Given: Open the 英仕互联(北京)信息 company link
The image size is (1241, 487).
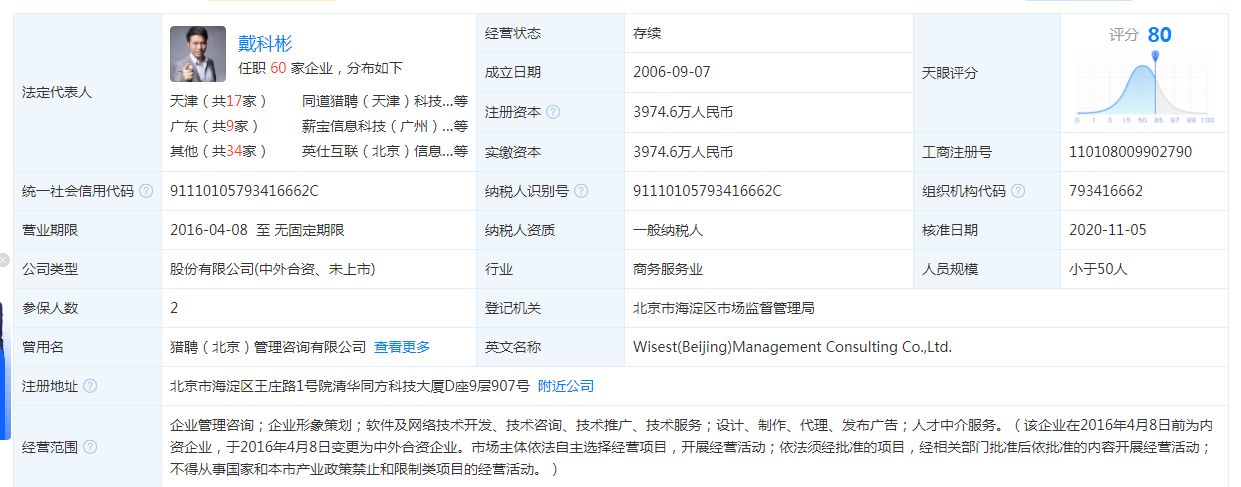Looking at the screenshot, I should pos(384,151).
